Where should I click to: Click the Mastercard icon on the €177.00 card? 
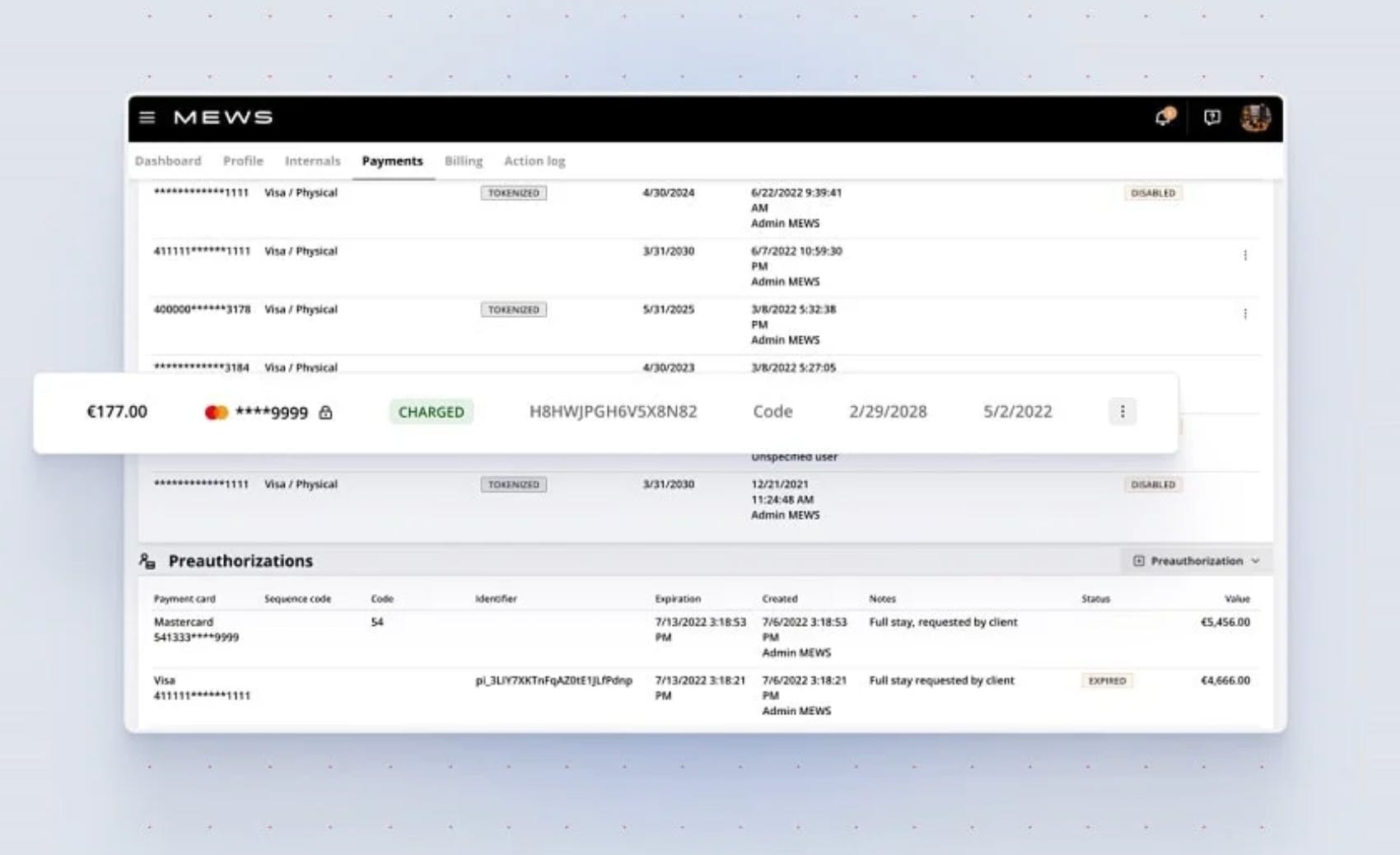point(216,411)
